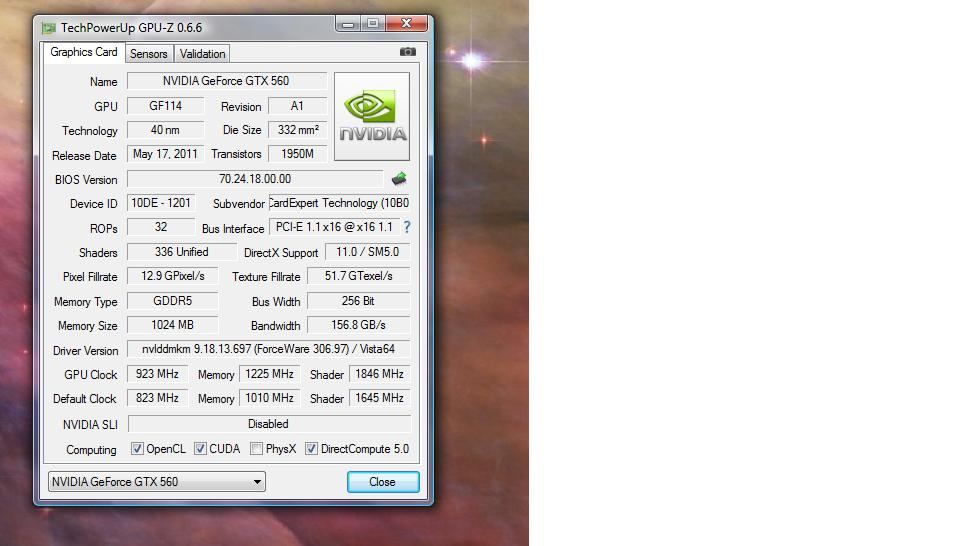Minimize the GPU-Z window
This screenshot has height=546, width=960.
348,24
